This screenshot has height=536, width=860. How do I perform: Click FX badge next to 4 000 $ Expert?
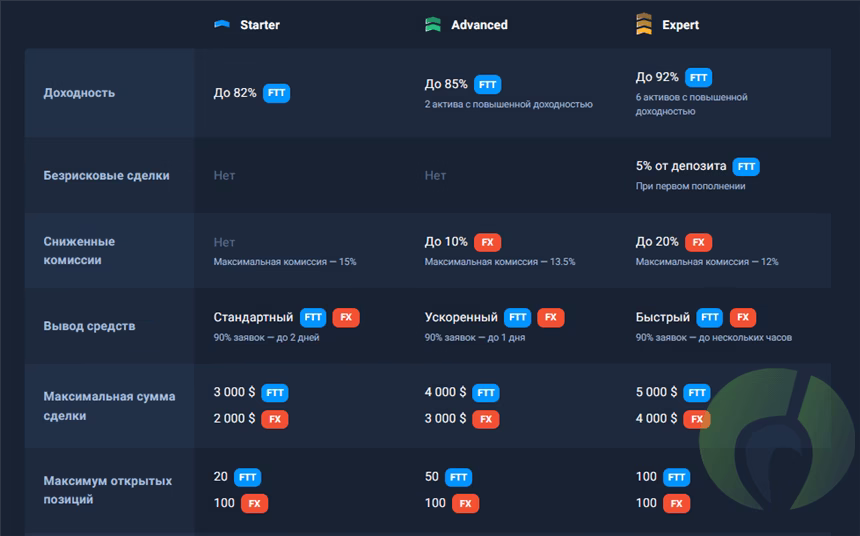tap(697, 419)
